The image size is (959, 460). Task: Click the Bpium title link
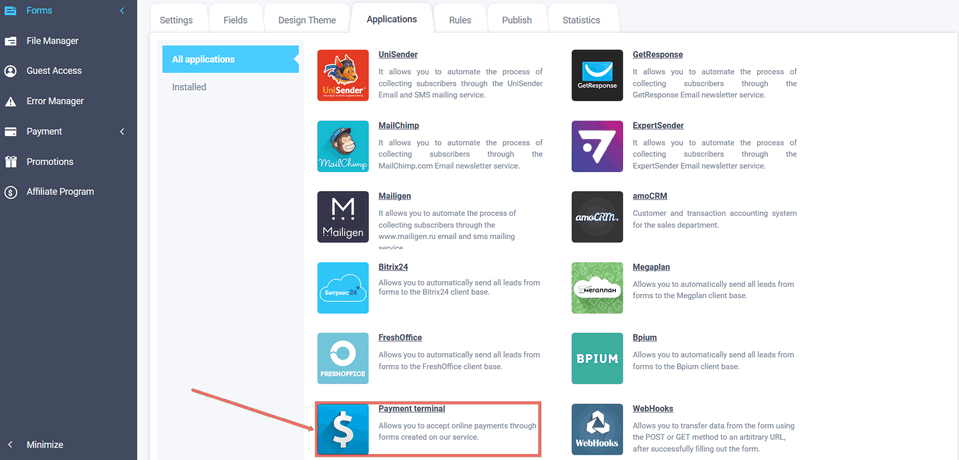[646, 338]
